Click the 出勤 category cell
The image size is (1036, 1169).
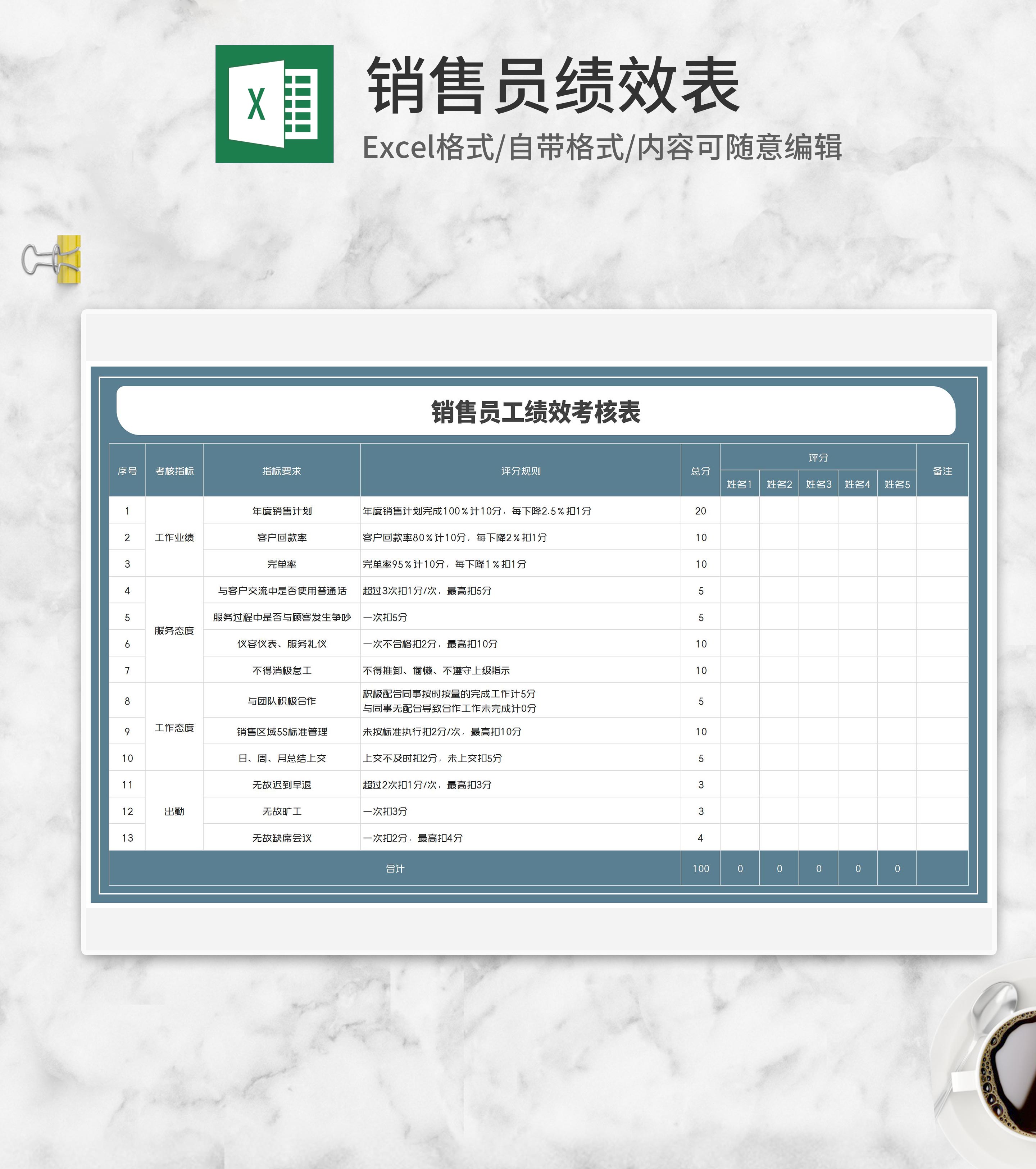click(174, 811)
